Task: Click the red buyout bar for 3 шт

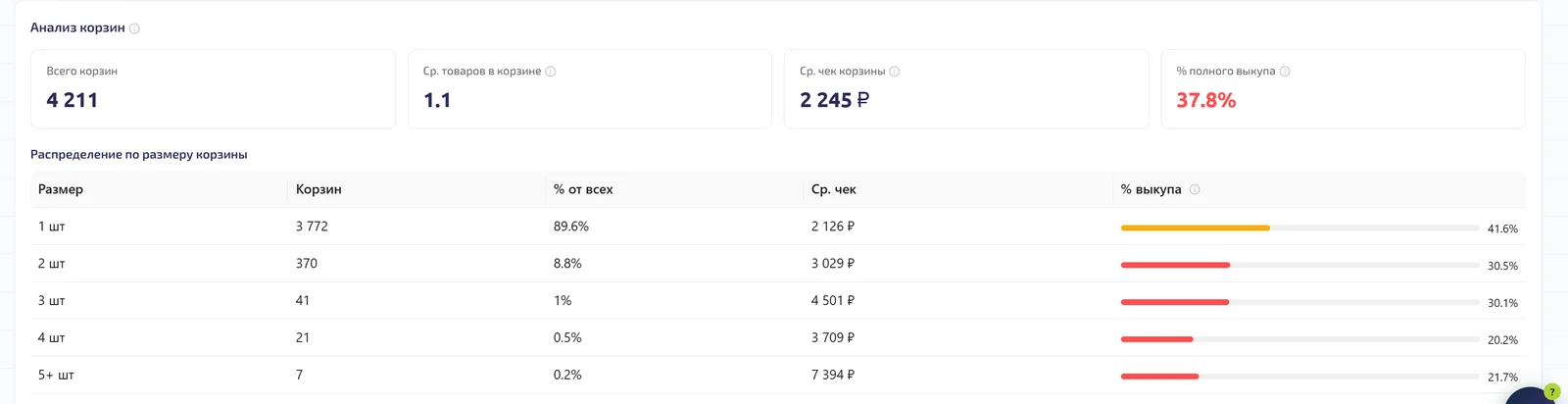Action: tap(1175, 302)
